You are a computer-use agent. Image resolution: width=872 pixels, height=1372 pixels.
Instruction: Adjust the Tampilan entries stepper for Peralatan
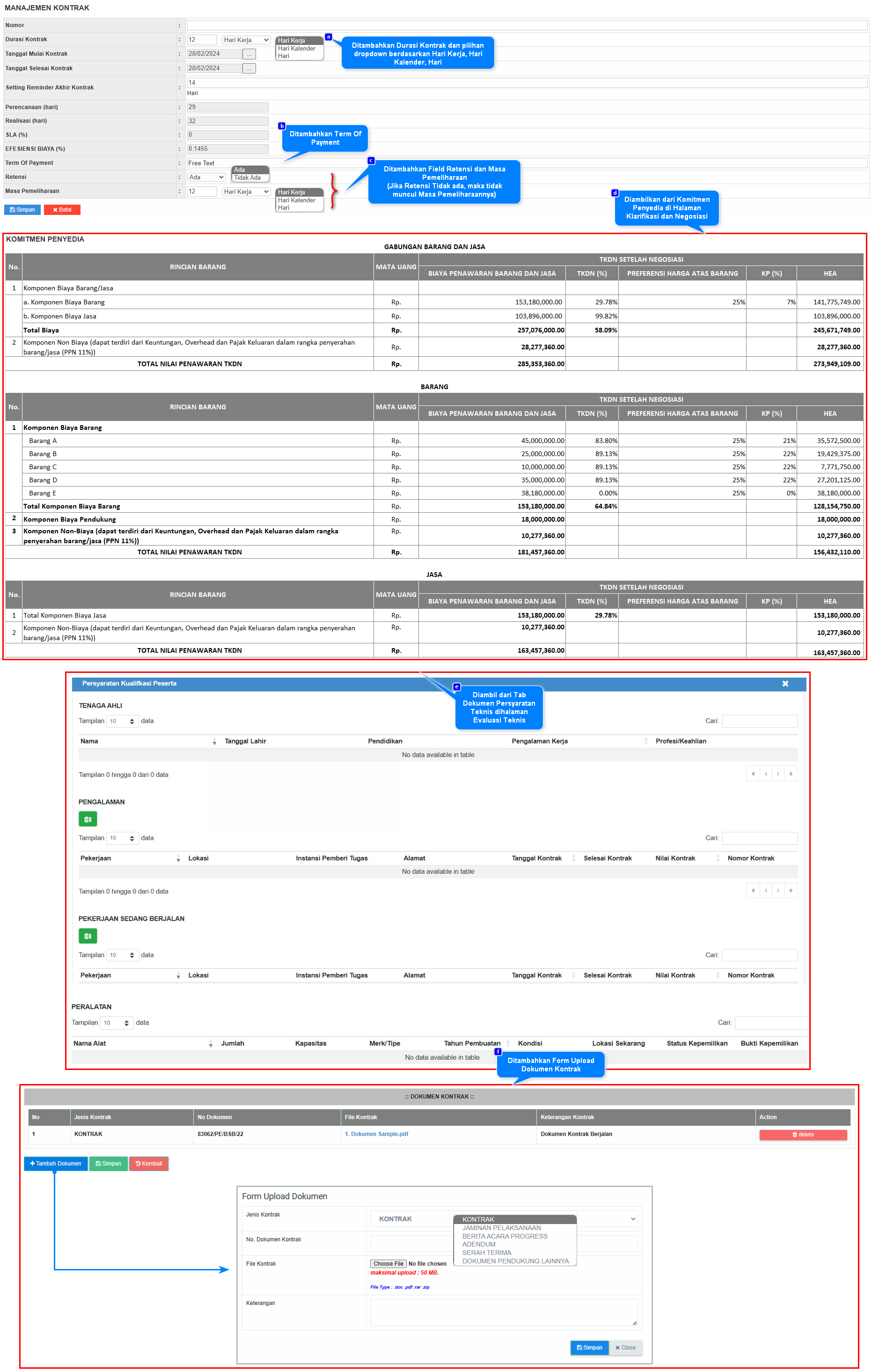click(126, 1023)
